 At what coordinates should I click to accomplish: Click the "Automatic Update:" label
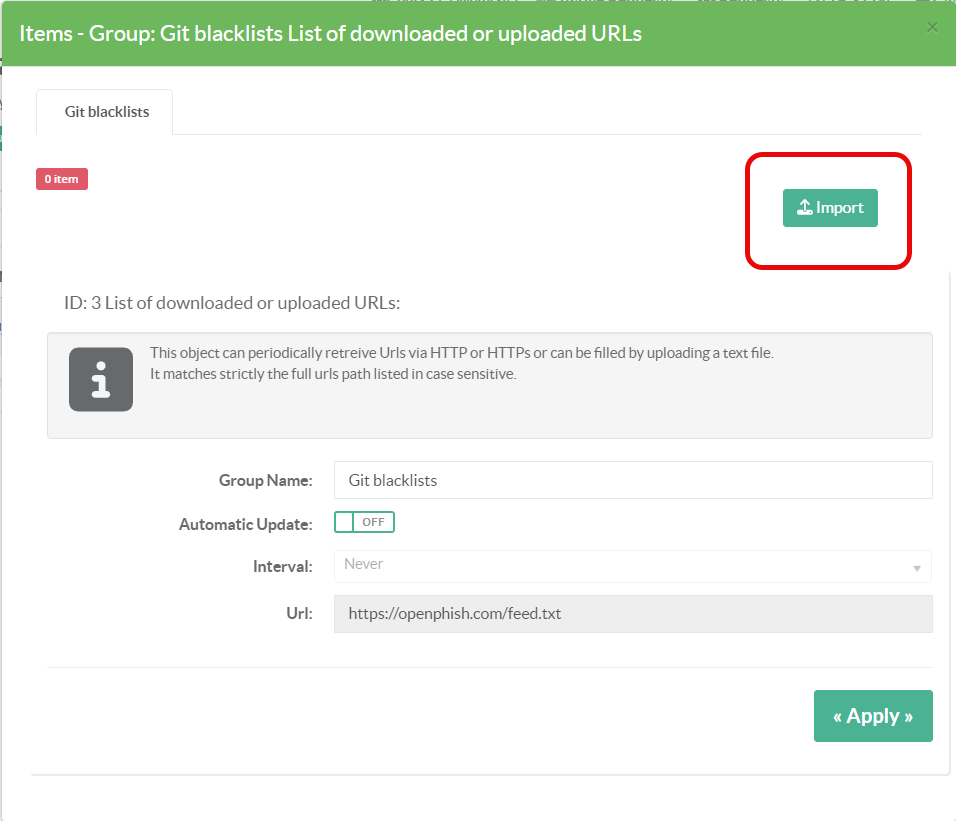point(245,524)
